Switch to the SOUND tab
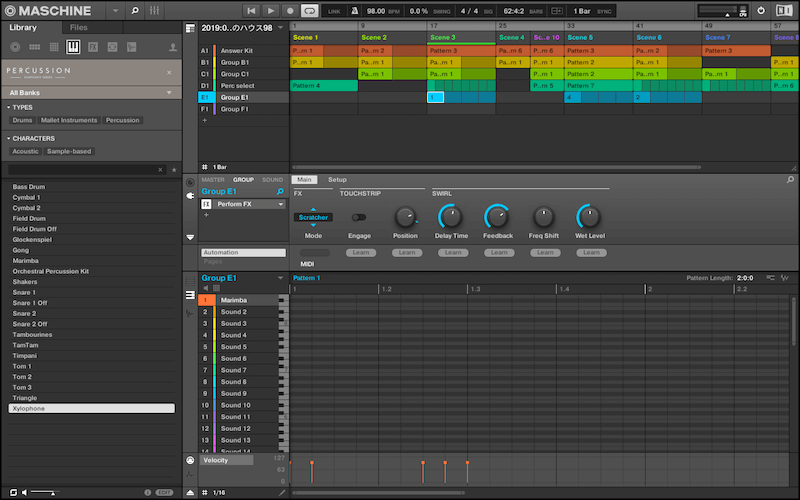 (x=272, y=180)
